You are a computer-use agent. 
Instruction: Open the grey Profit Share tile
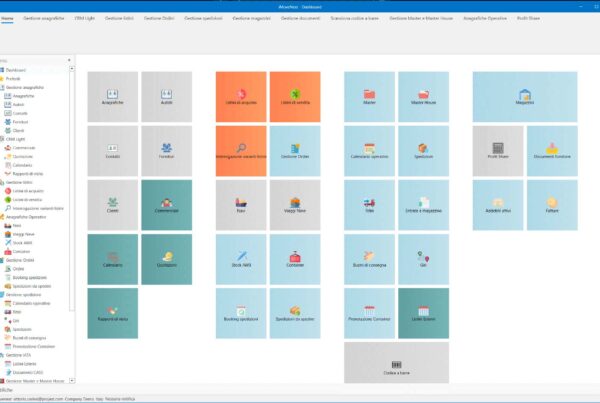coord(498,151)
